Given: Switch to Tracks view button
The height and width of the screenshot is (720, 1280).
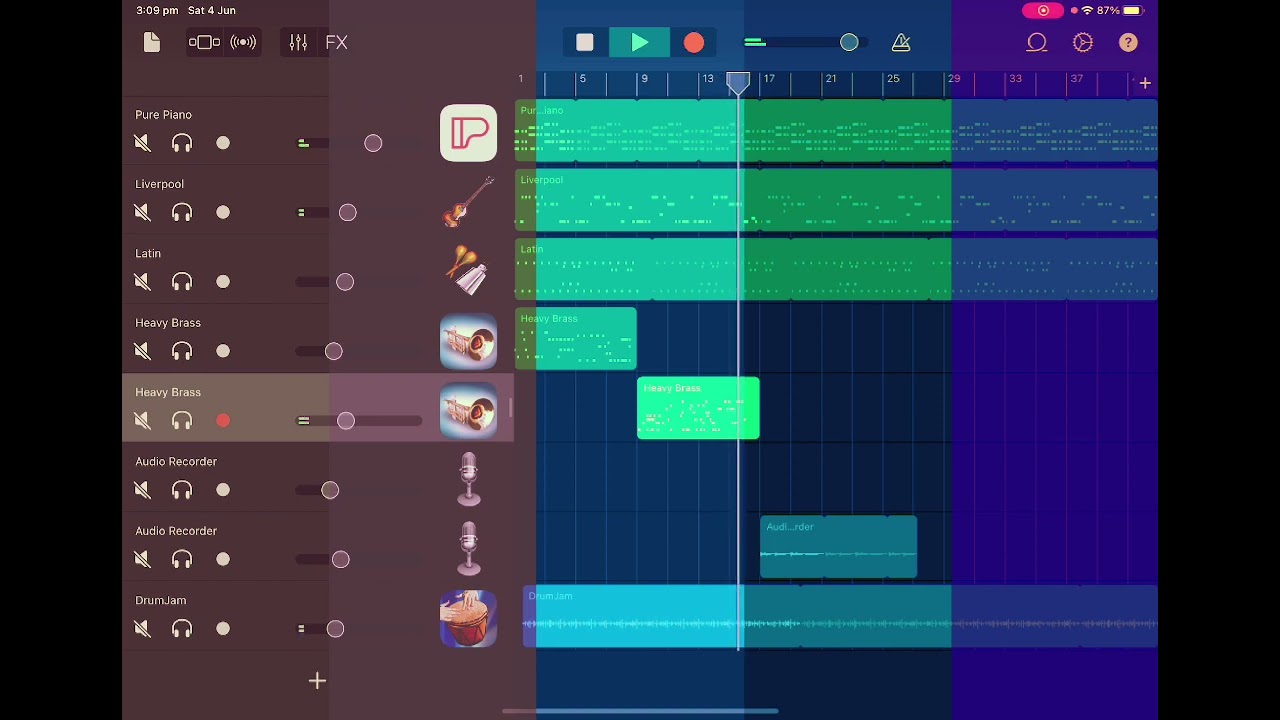Looking at the screenshot, I should (204, 42).
